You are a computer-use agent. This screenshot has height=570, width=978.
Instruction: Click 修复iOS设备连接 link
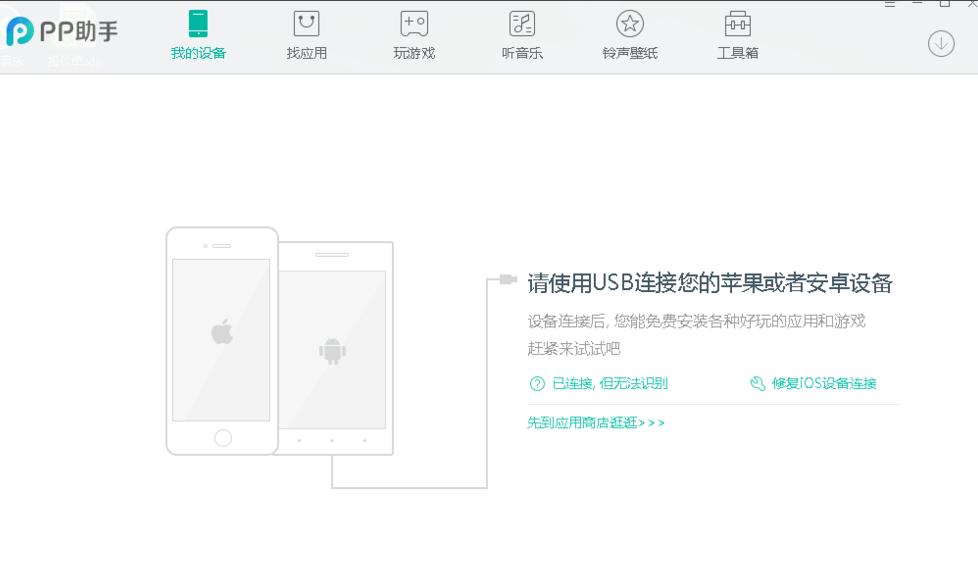(x=824, y=383)
